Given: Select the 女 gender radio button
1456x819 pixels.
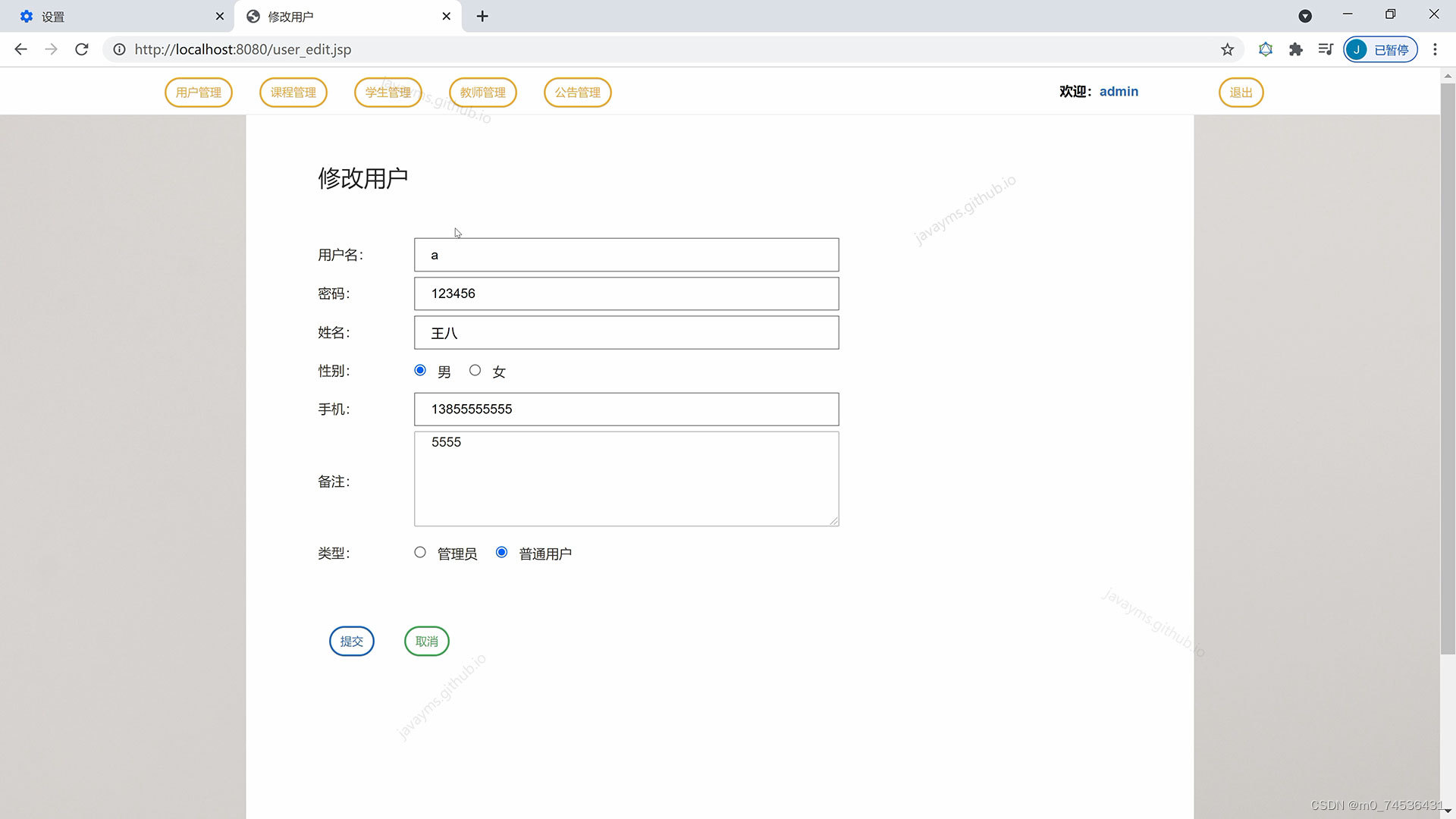Looking at the screenshot, I should (475, 370).
